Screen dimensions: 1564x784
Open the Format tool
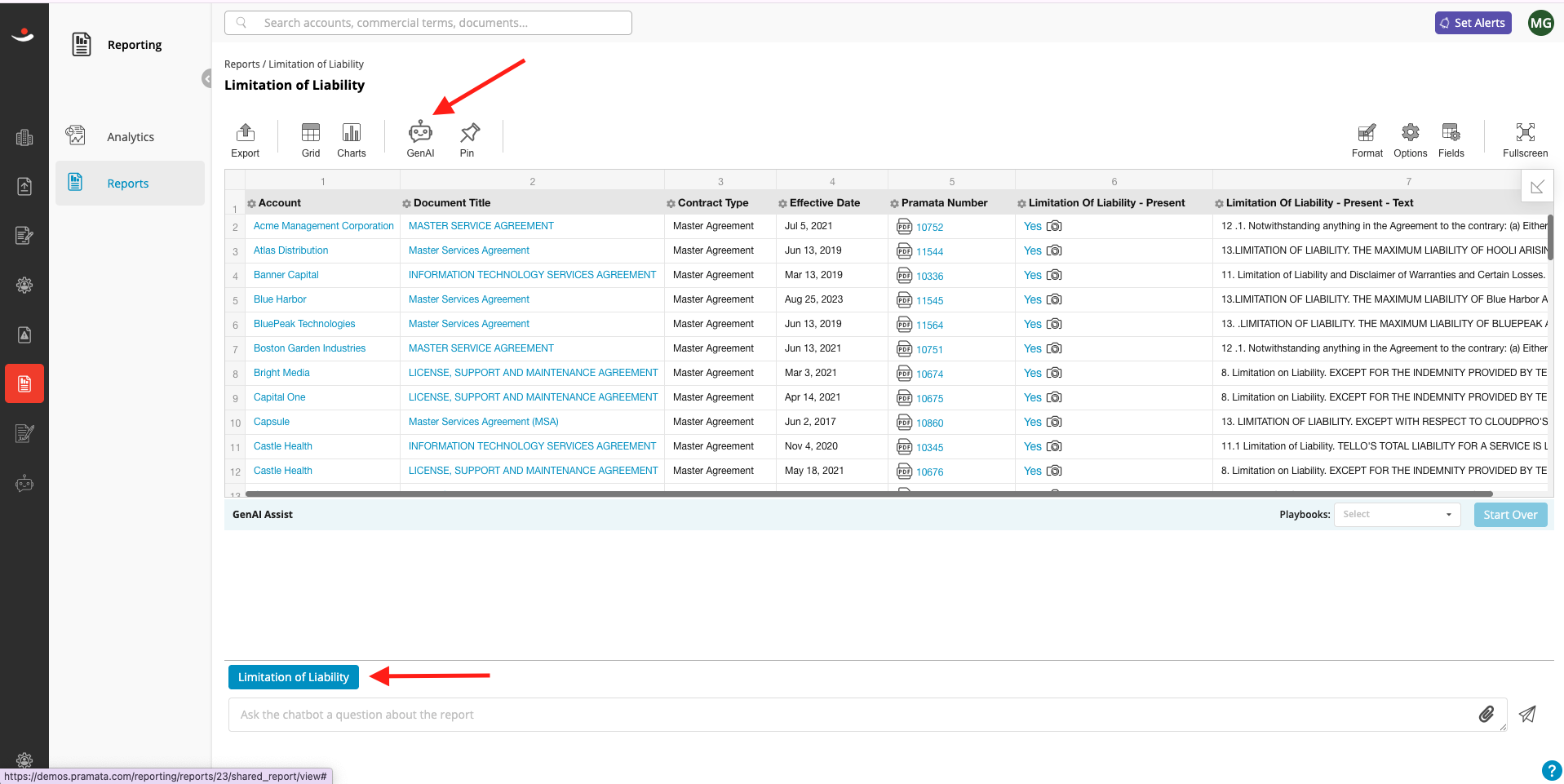tap(1367, 139)
